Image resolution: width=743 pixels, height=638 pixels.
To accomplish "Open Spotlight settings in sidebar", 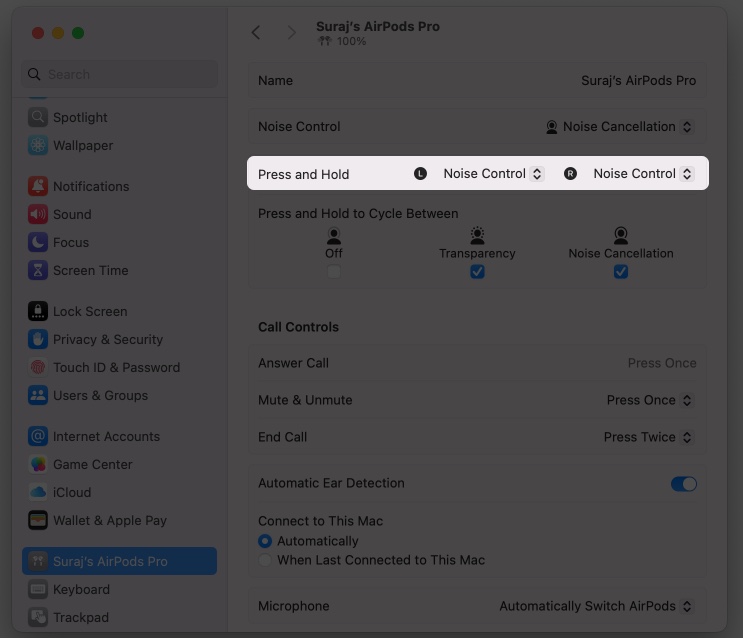I will click(x=119, y=117).
